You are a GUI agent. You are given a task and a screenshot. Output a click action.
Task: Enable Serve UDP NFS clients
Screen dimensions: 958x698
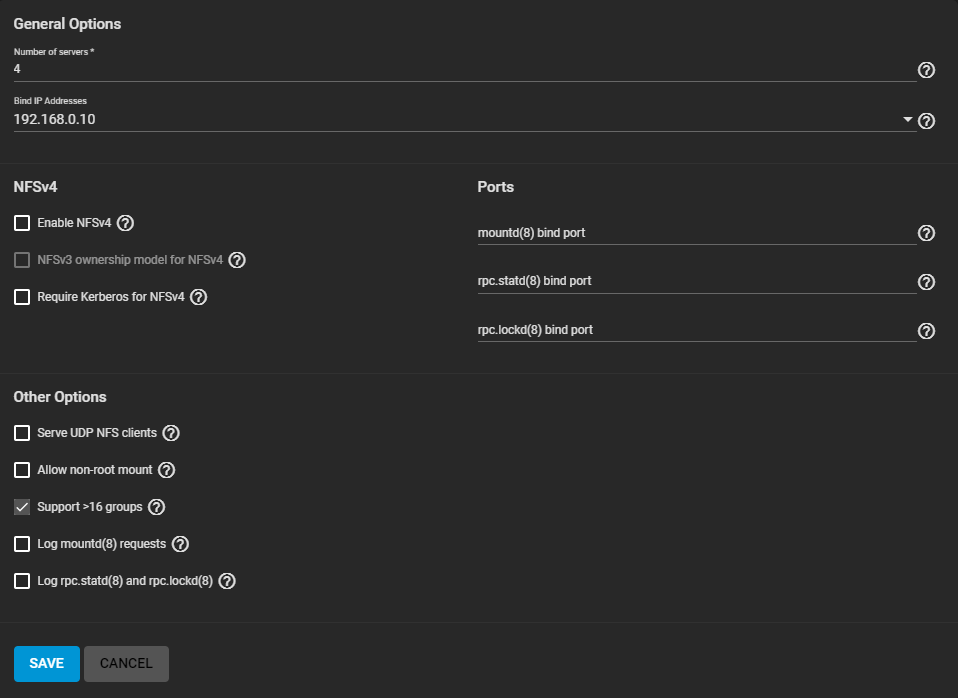[x=22, y=433]
